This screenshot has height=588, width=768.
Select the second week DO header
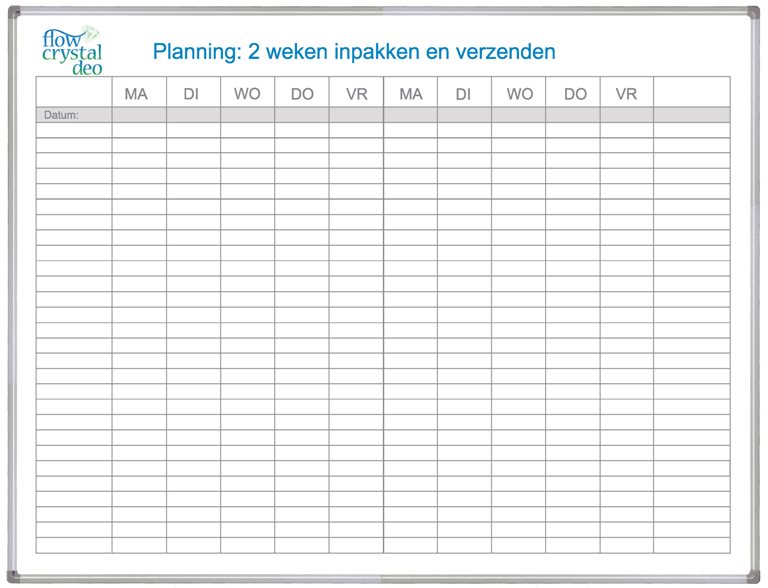point(576,94)
